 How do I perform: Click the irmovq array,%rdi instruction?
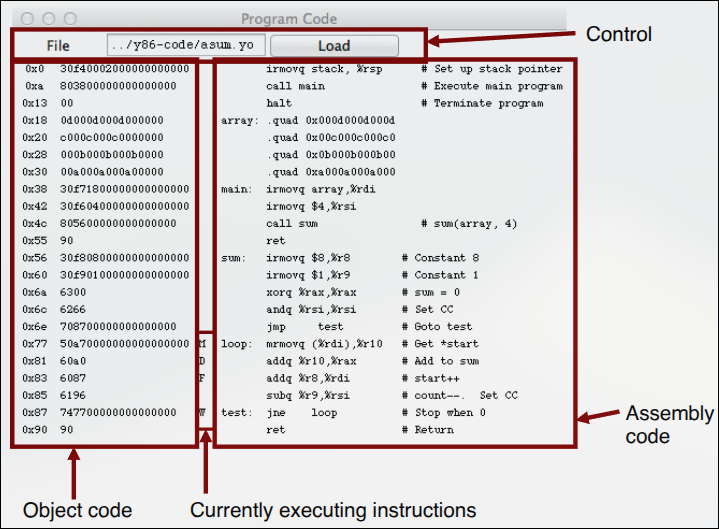click(x=321, y=189)
